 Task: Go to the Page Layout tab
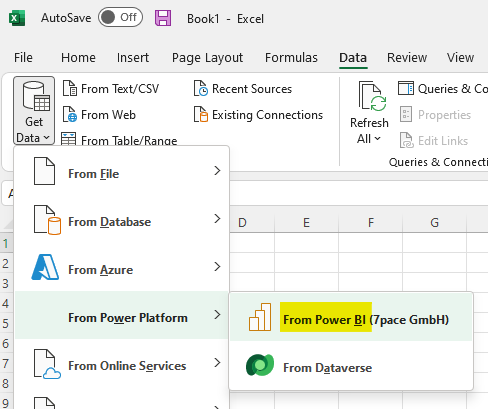tap(207, 58)
